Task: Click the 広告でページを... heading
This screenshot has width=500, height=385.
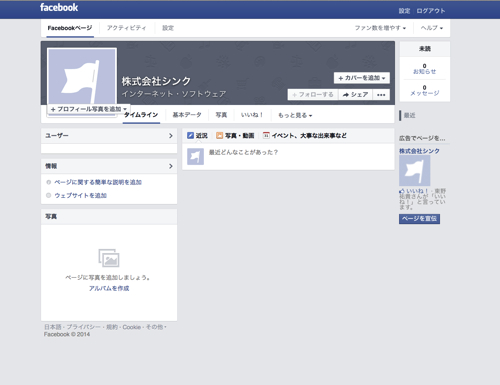Action: click(422, 138)
